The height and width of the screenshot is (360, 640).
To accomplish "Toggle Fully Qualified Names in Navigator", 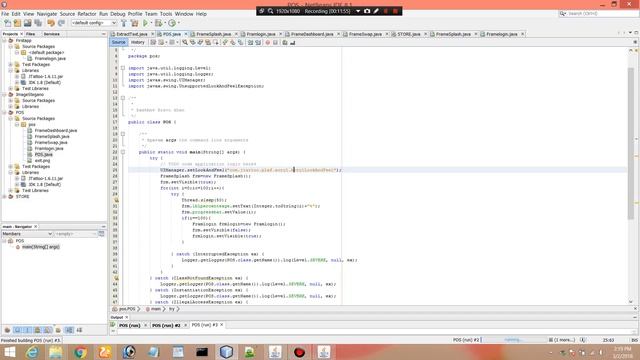I will pos(58,330).
